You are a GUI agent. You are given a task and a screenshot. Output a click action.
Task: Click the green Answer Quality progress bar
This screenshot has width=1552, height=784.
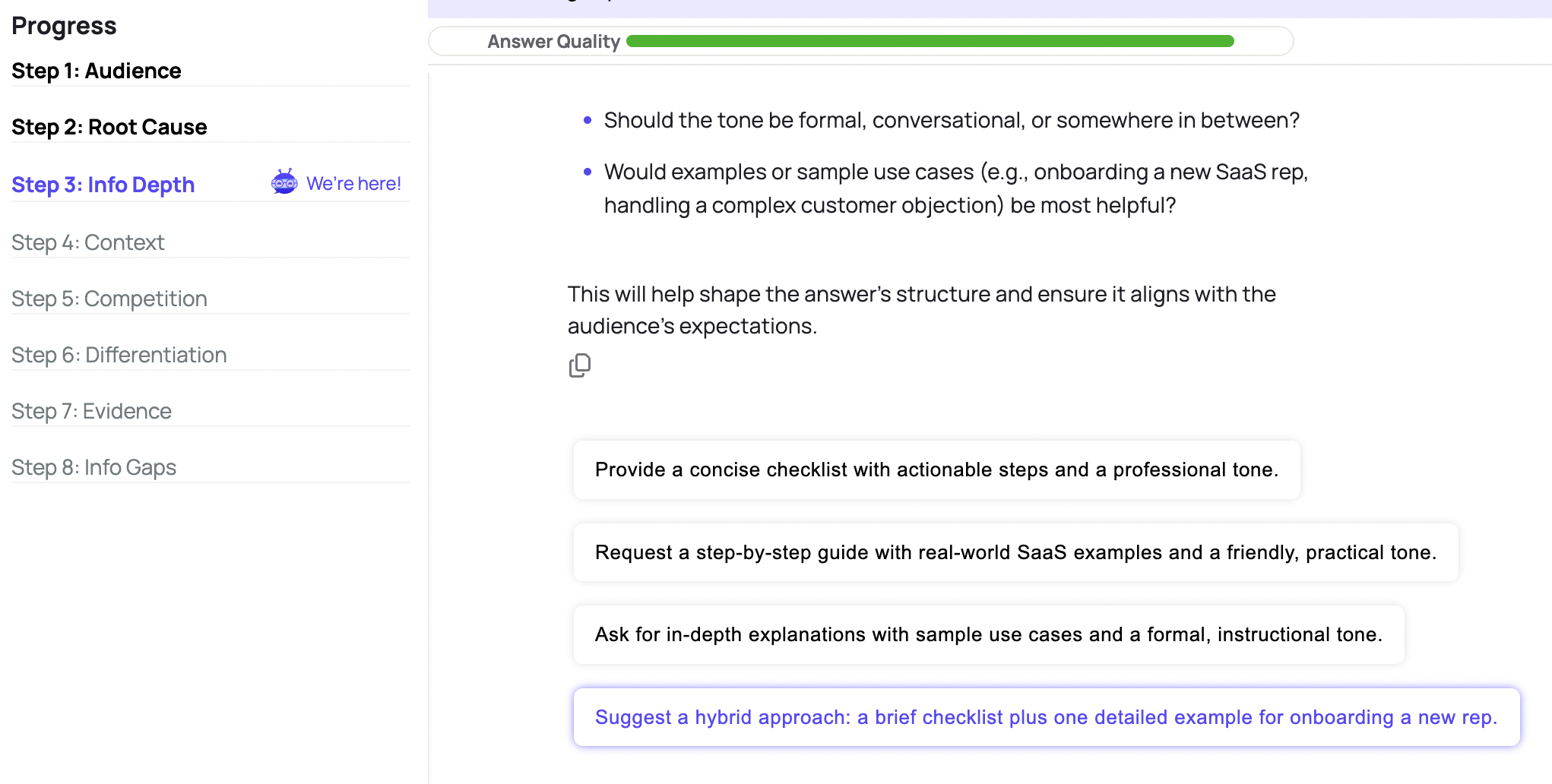pos(930,41)
